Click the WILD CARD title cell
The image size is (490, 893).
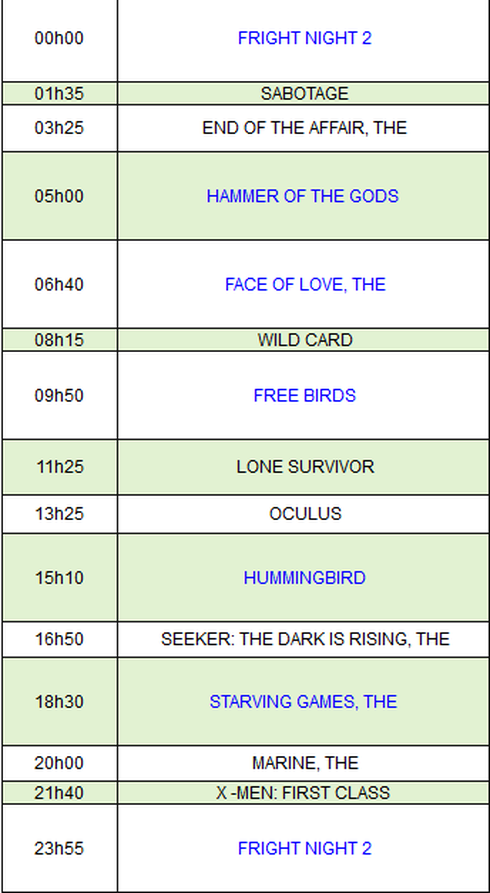point(303,340)
